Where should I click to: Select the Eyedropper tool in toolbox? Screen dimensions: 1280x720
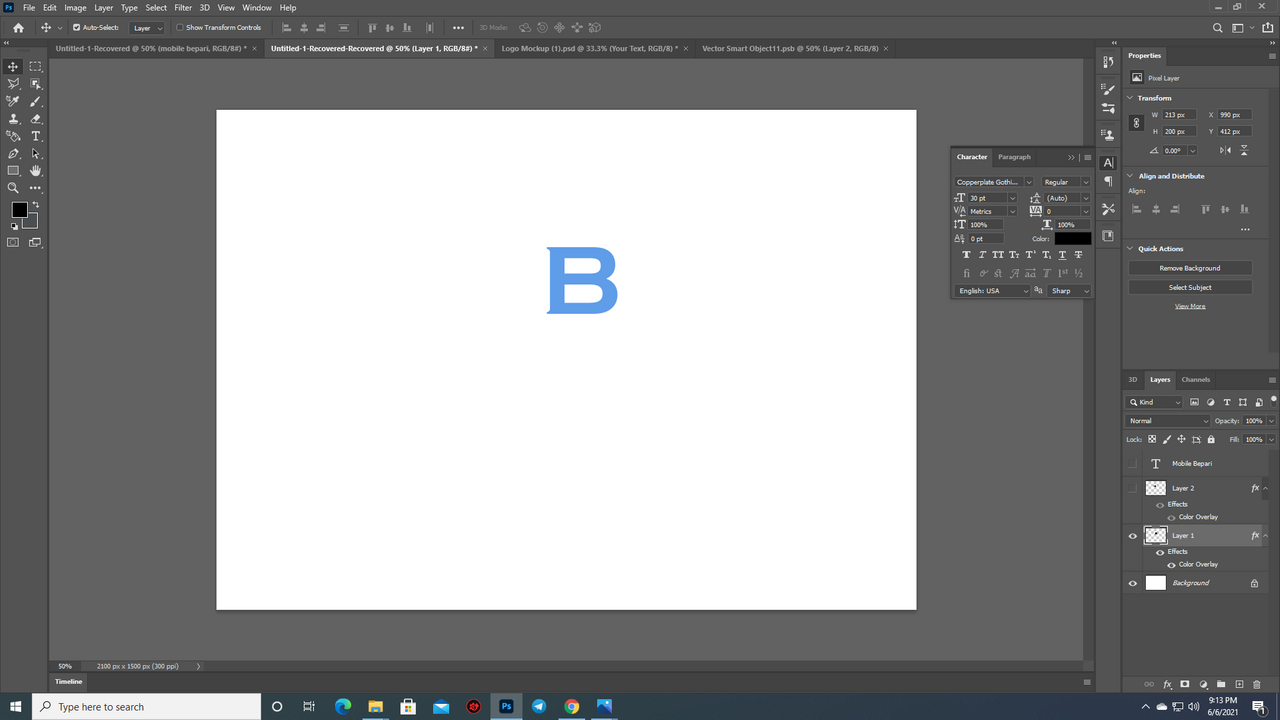click(x=13, y=101)
